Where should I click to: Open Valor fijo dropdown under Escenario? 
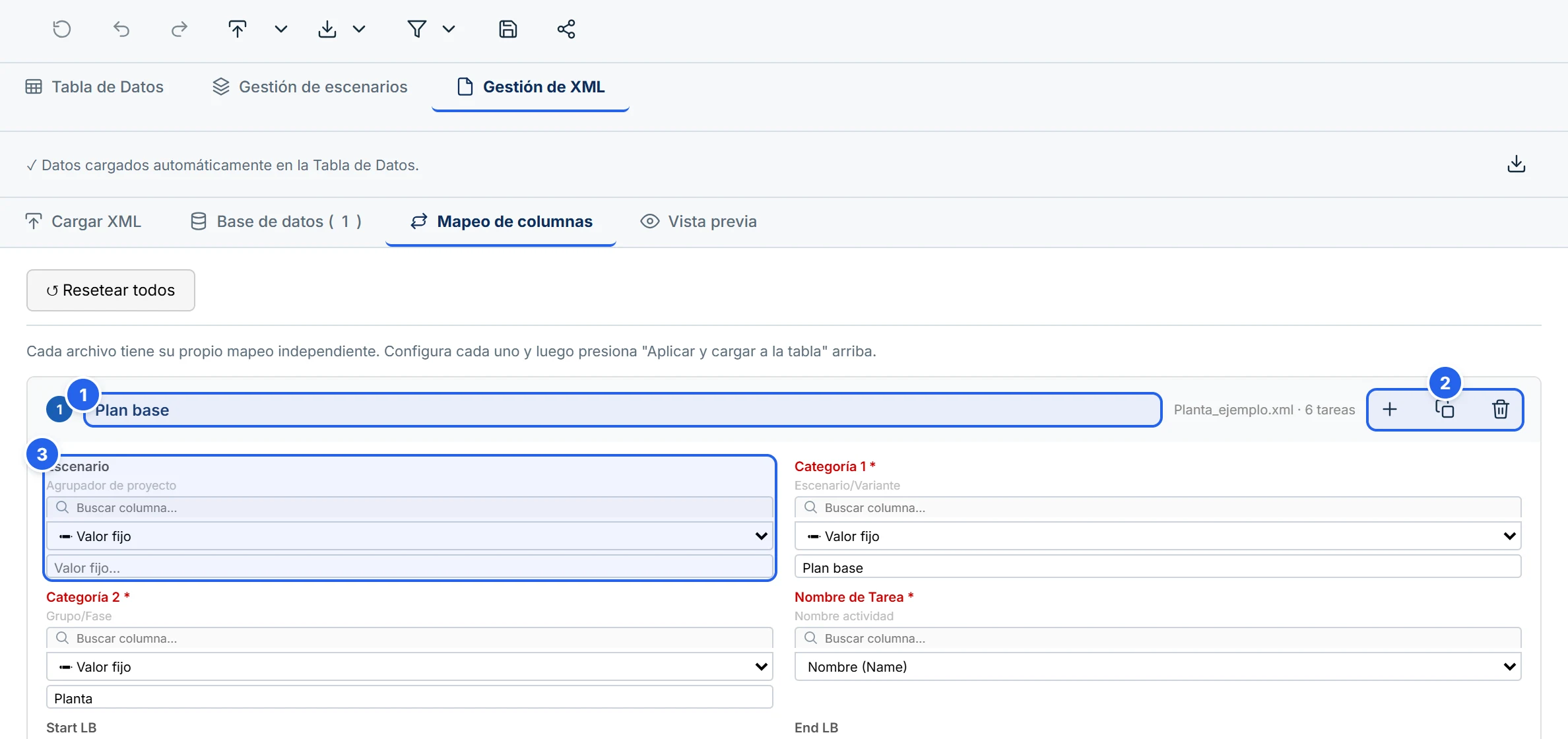click(409, 536)
